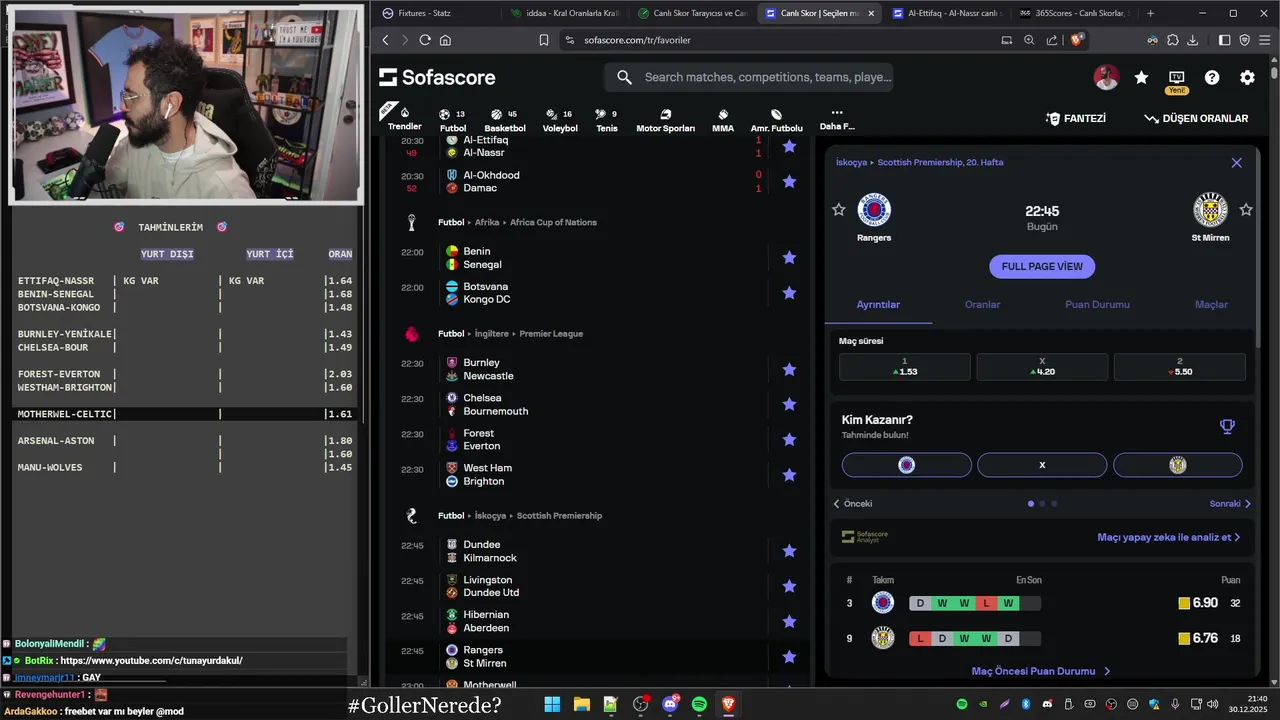Unfavorite the Al-Okhdood vs Damac match
This screenshot has width=1280, height=720.
click(x=789, y=181)
